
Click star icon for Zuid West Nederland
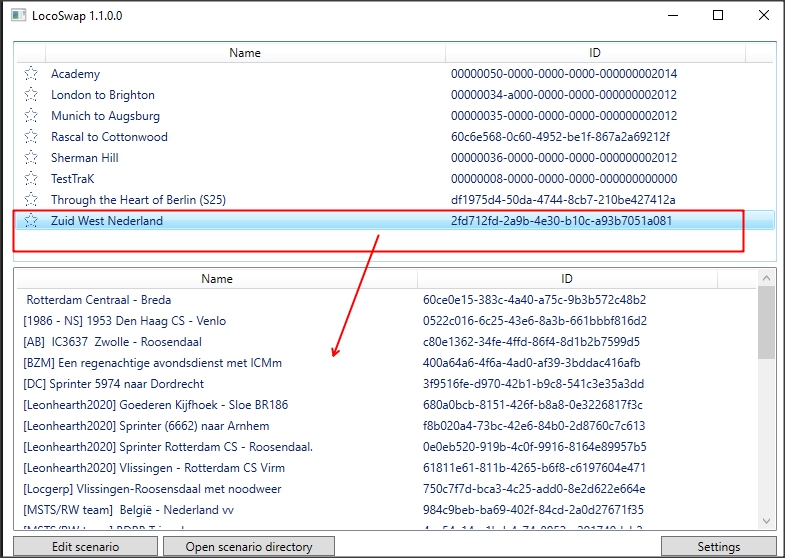click(31, 221)
